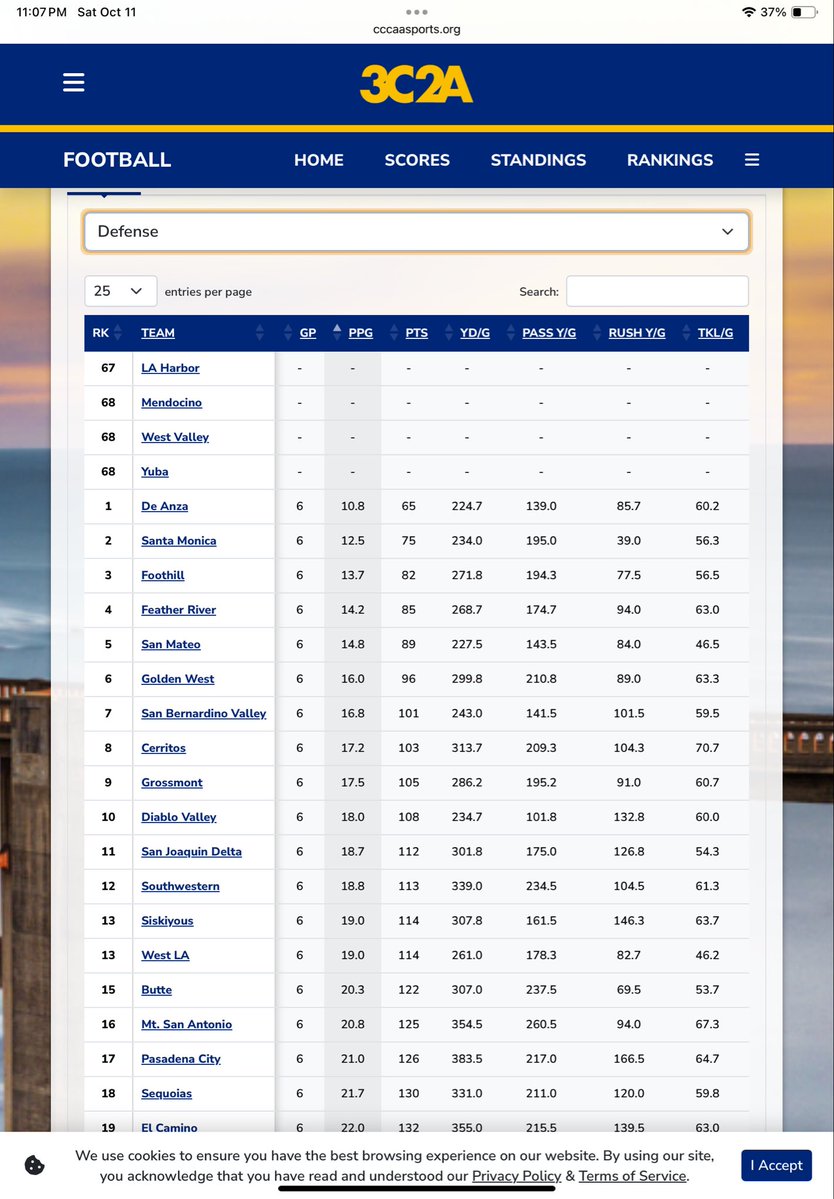Open Mt. San Antonio team link
This screenshot has width=834, height=1199.
pos(187,1024)
